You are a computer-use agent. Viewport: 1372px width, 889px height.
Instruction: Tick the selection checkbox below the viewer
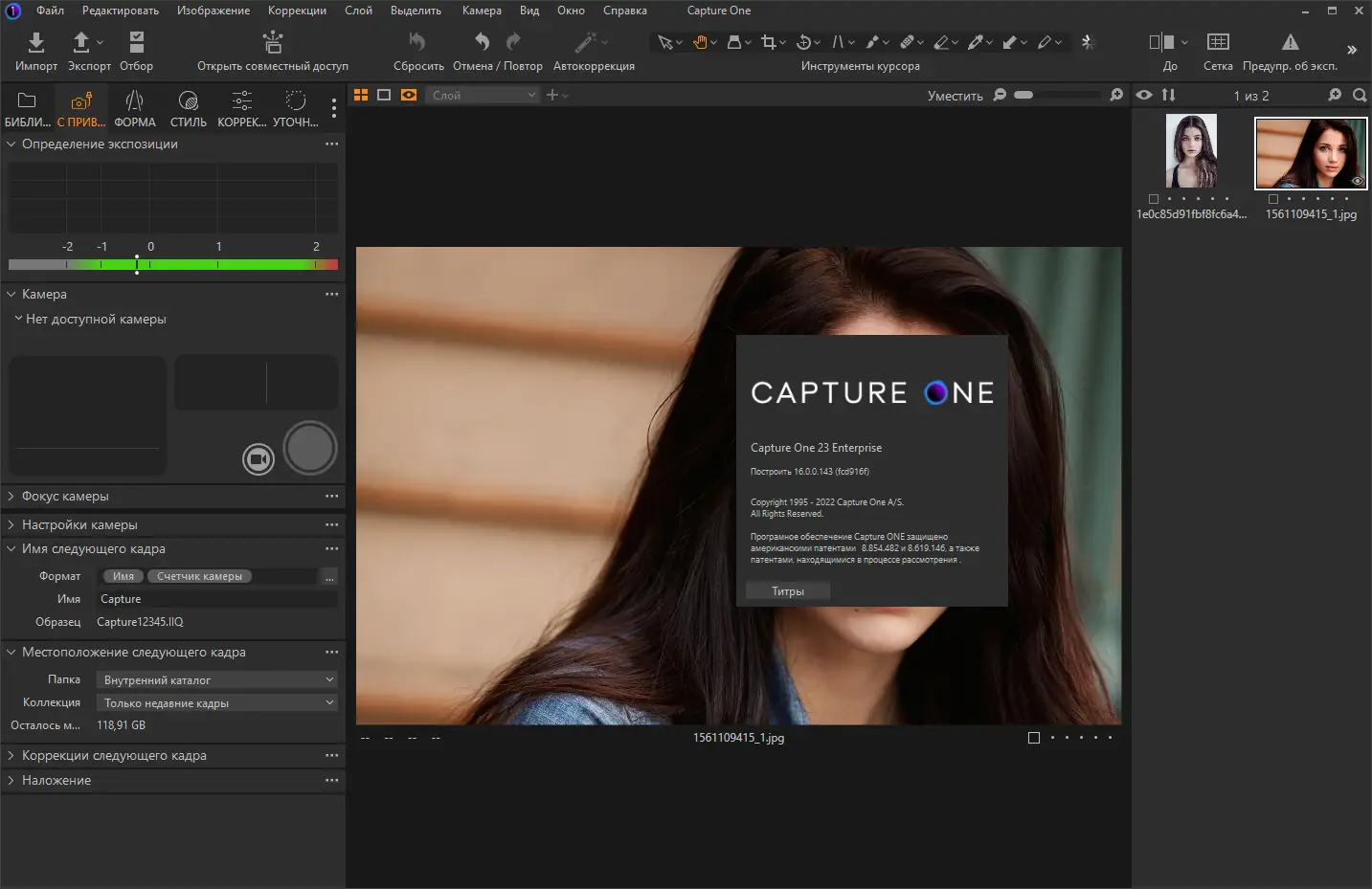coord(1033,738)
